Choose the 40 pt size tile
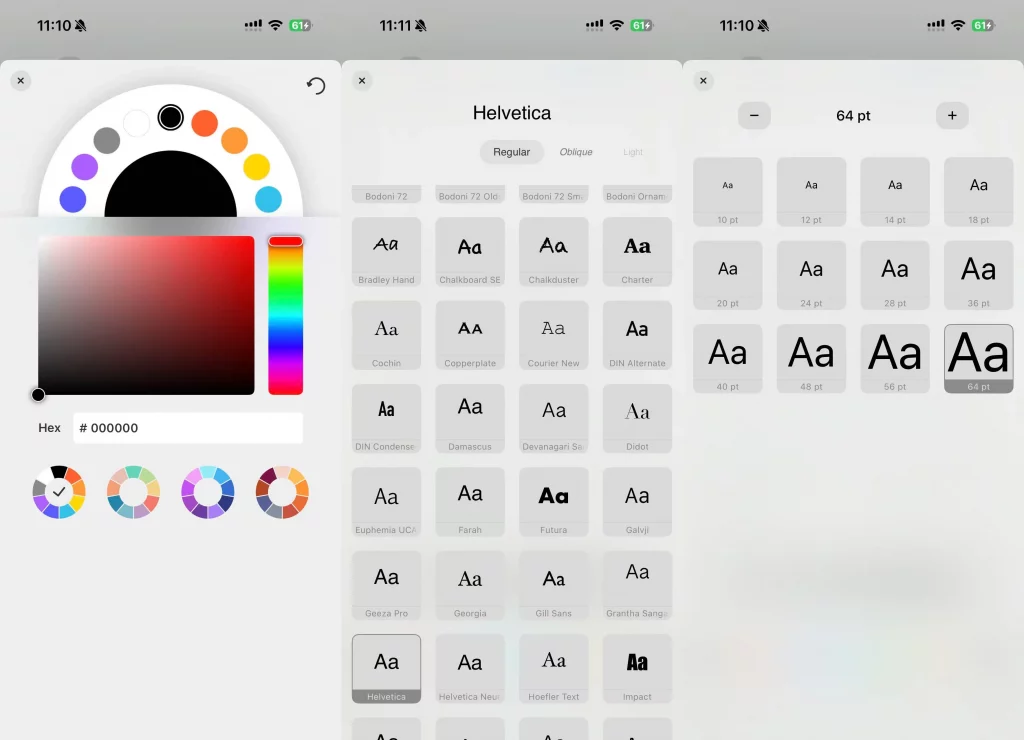Viewport: 1024px width, 740px height. click(x=728, y=359)
